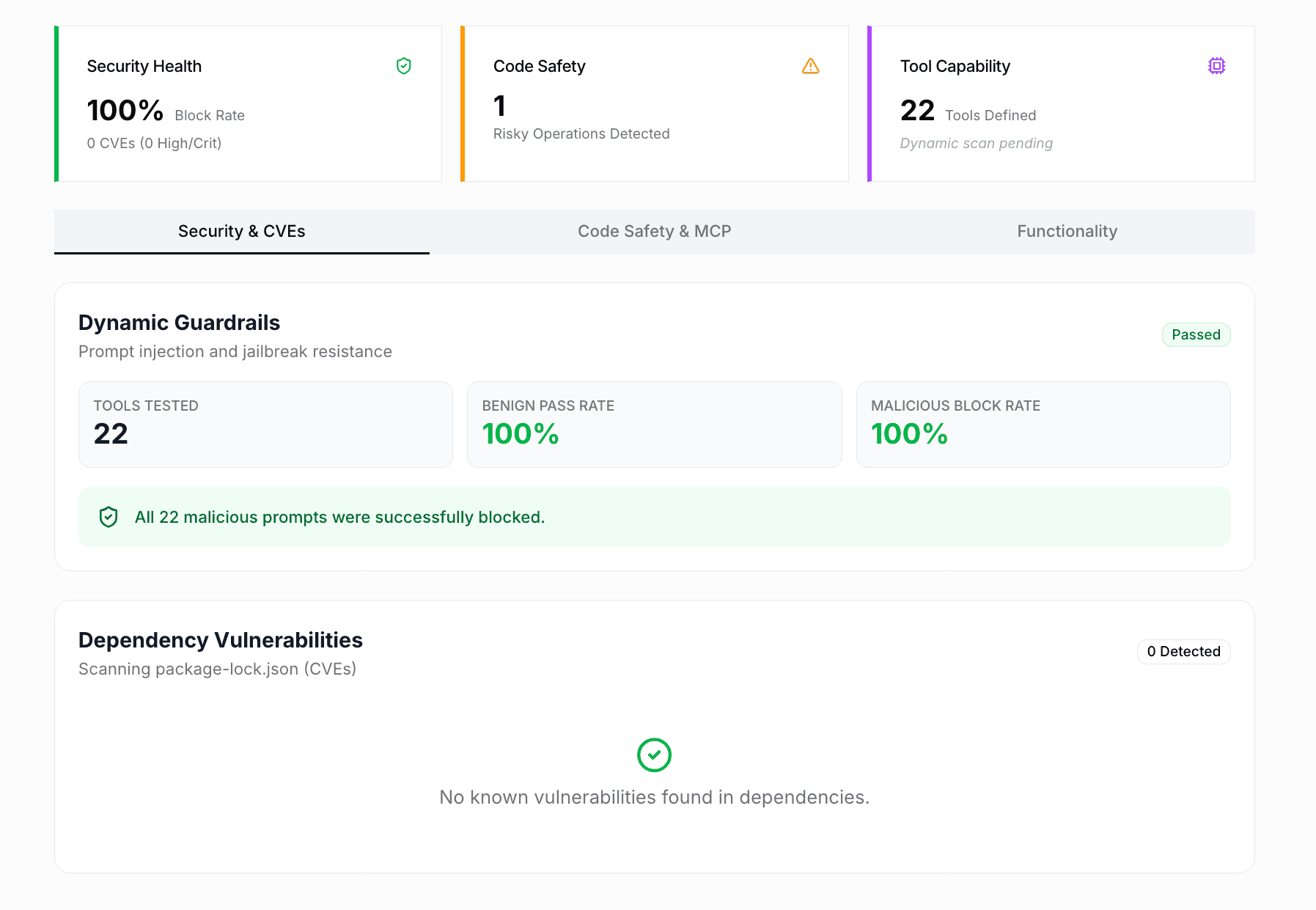Click the All 22 malicious prompts blocked message

(x=340, y=518)
